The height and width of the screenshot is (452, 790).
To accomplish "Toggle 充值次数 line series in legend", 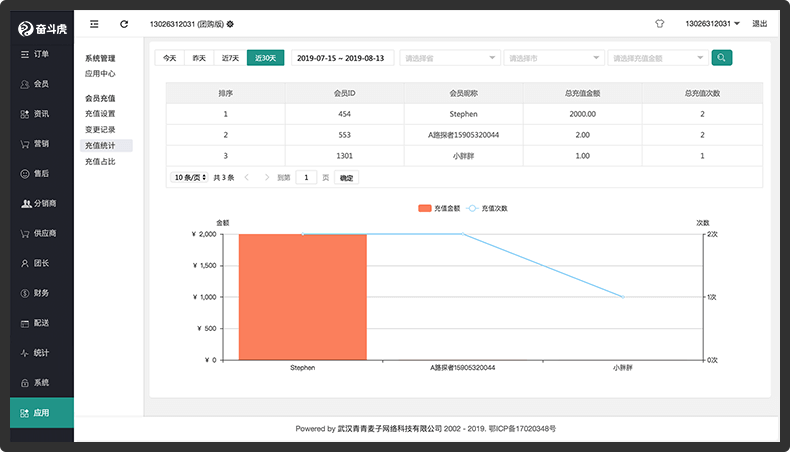I will tap(487, 208).
